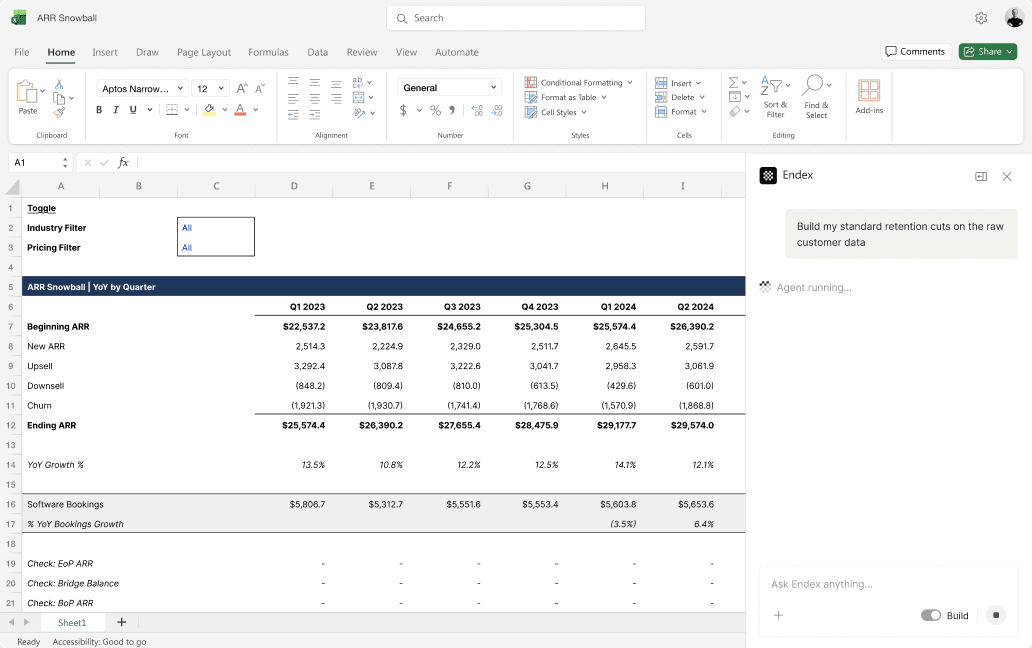Click the Endex panel logo icon

click(x=767, y=176)
